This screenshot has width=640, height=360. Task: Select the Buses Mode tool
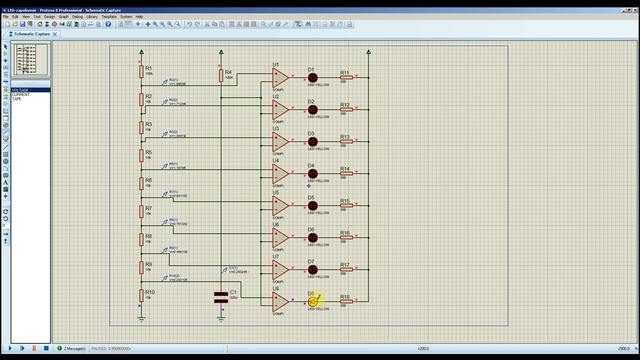[x=6, y=82]
